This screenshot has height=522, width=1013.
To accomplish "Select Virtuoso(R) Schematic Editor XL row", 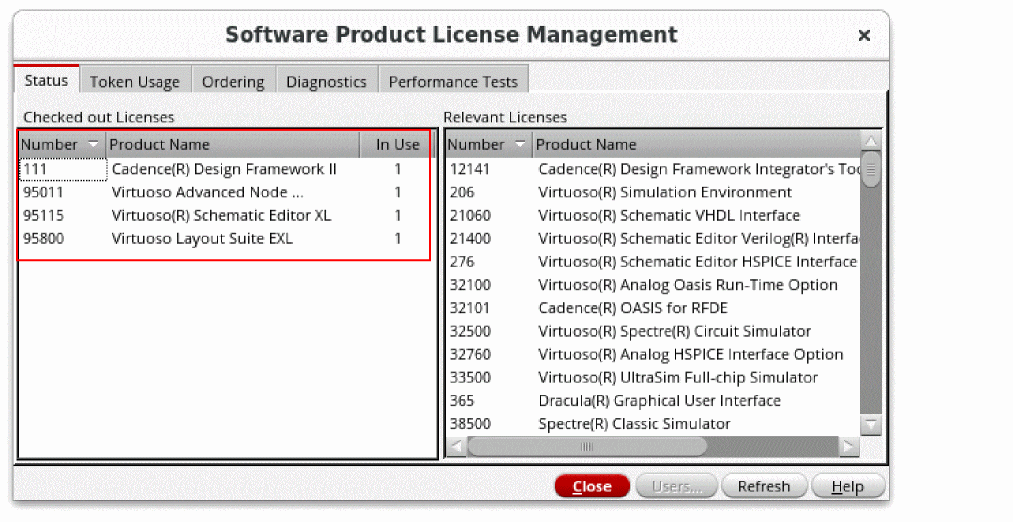I will coord(221,216).
